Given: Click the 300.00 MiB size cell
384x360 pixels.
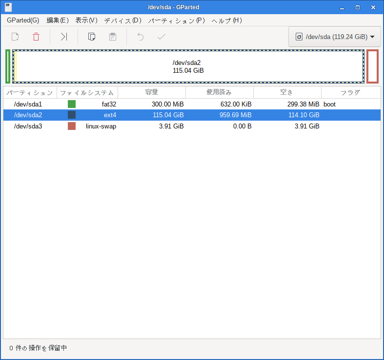Looking at the screenshot, I should [x=168, y=104].
